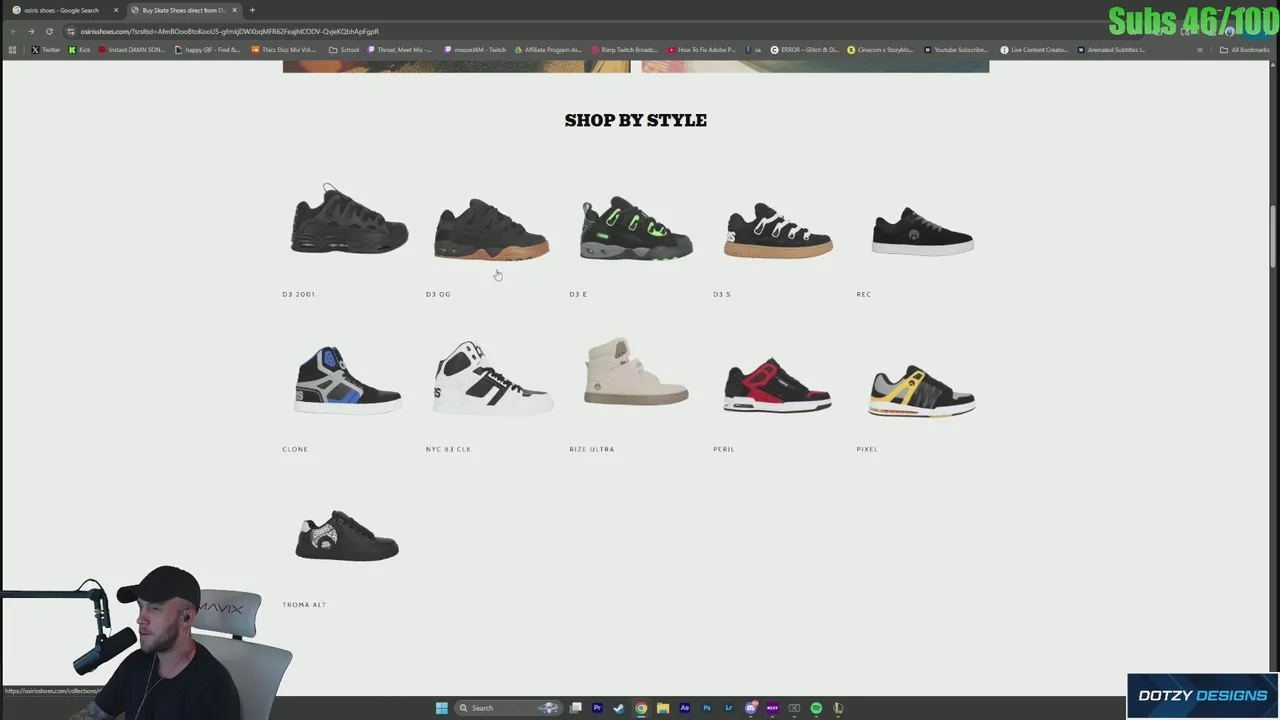Open the Troma Alt shoe image

point(347,535)
